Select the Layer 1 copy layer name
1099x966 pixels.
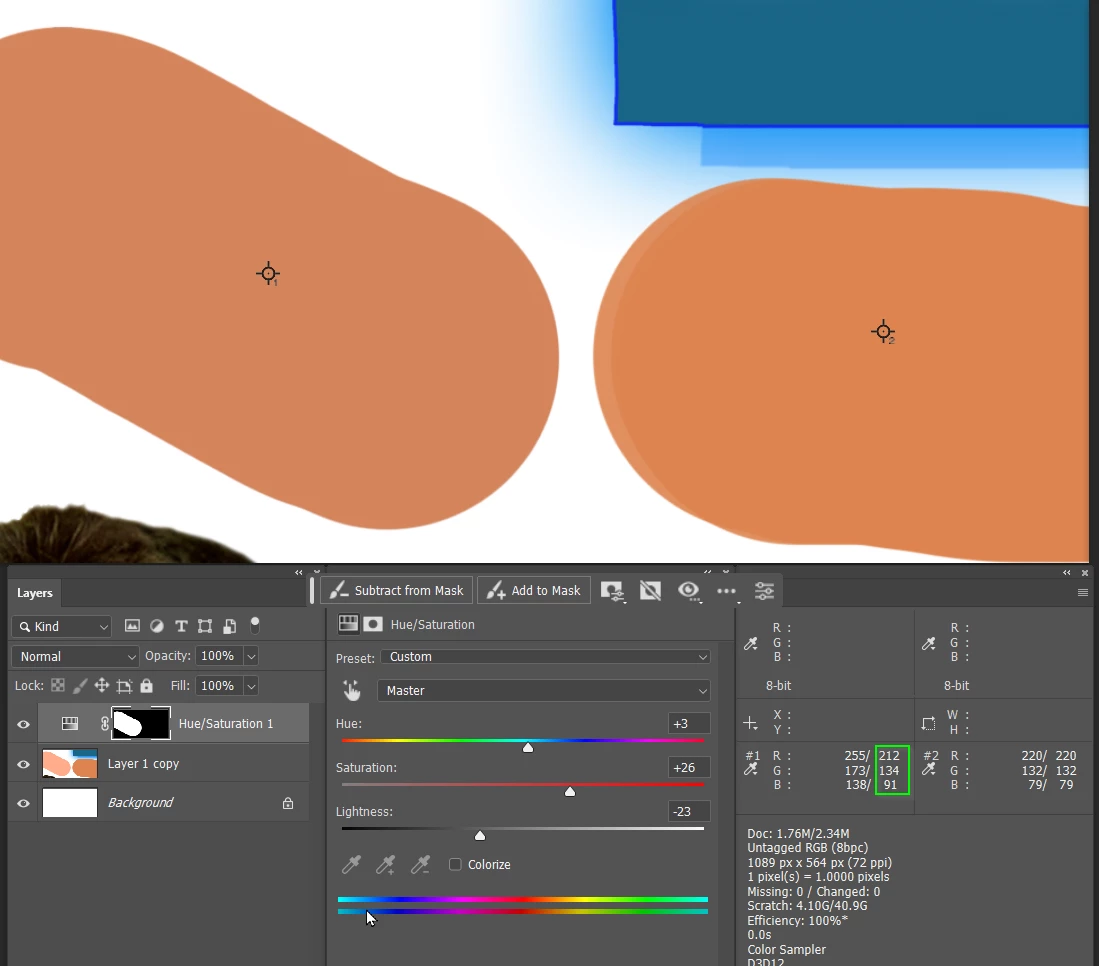click(x=143, y=763)
